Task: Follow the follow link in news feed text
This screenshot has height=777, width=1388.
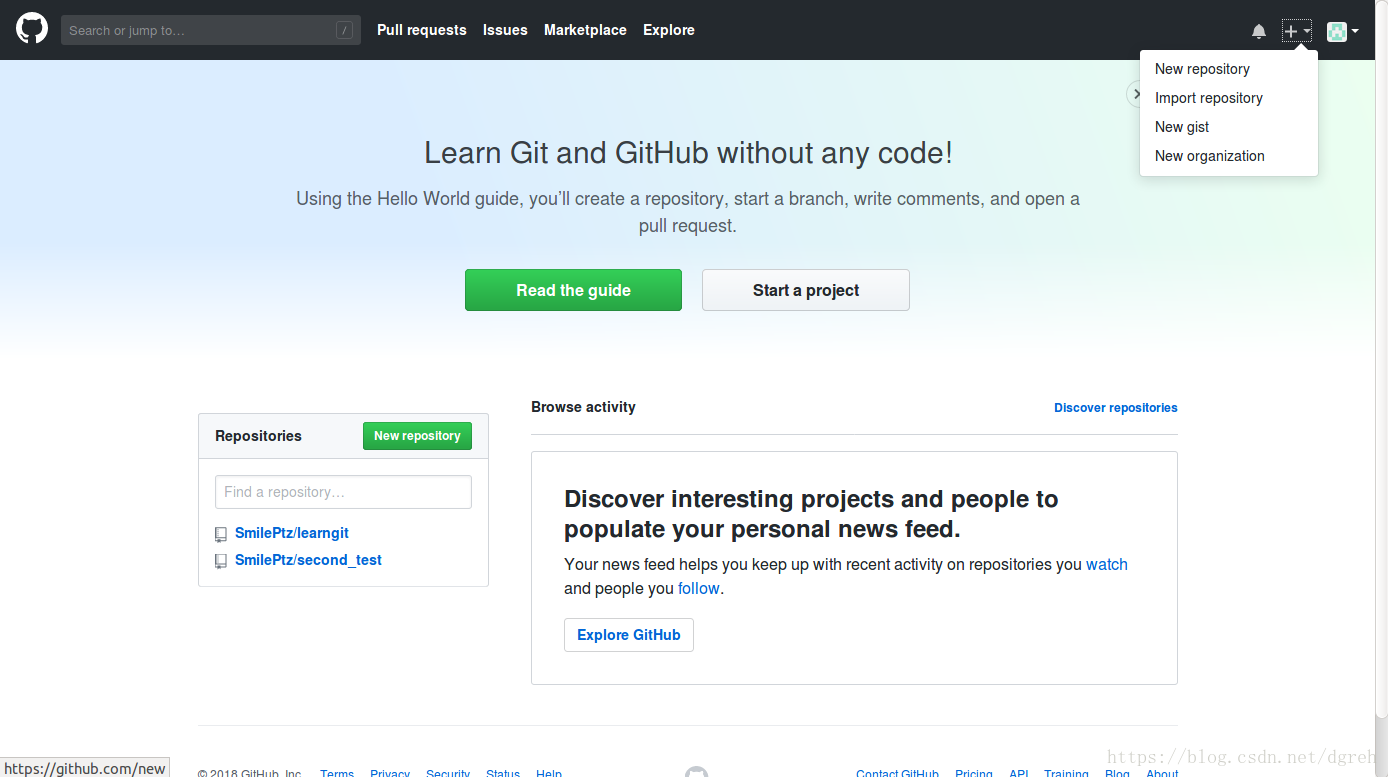Action: point(699,588)
